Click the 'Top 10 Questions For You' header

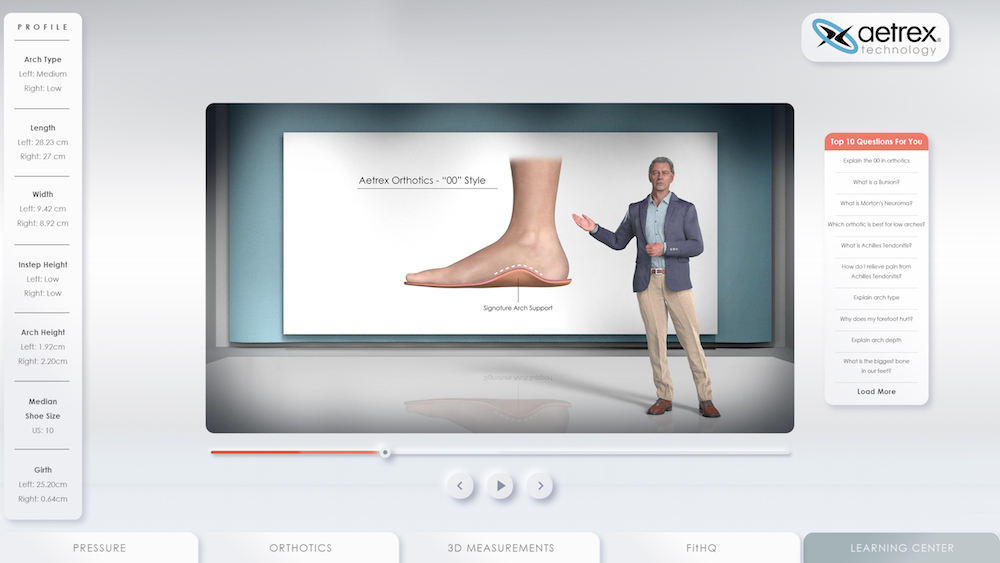pos(876,142)
